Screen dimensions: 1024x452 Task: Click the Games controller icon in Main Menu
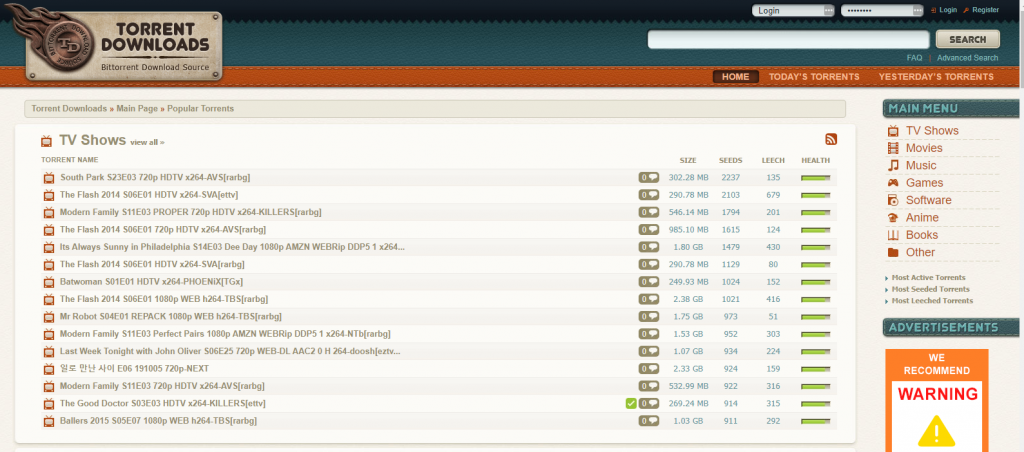[893, 183]
